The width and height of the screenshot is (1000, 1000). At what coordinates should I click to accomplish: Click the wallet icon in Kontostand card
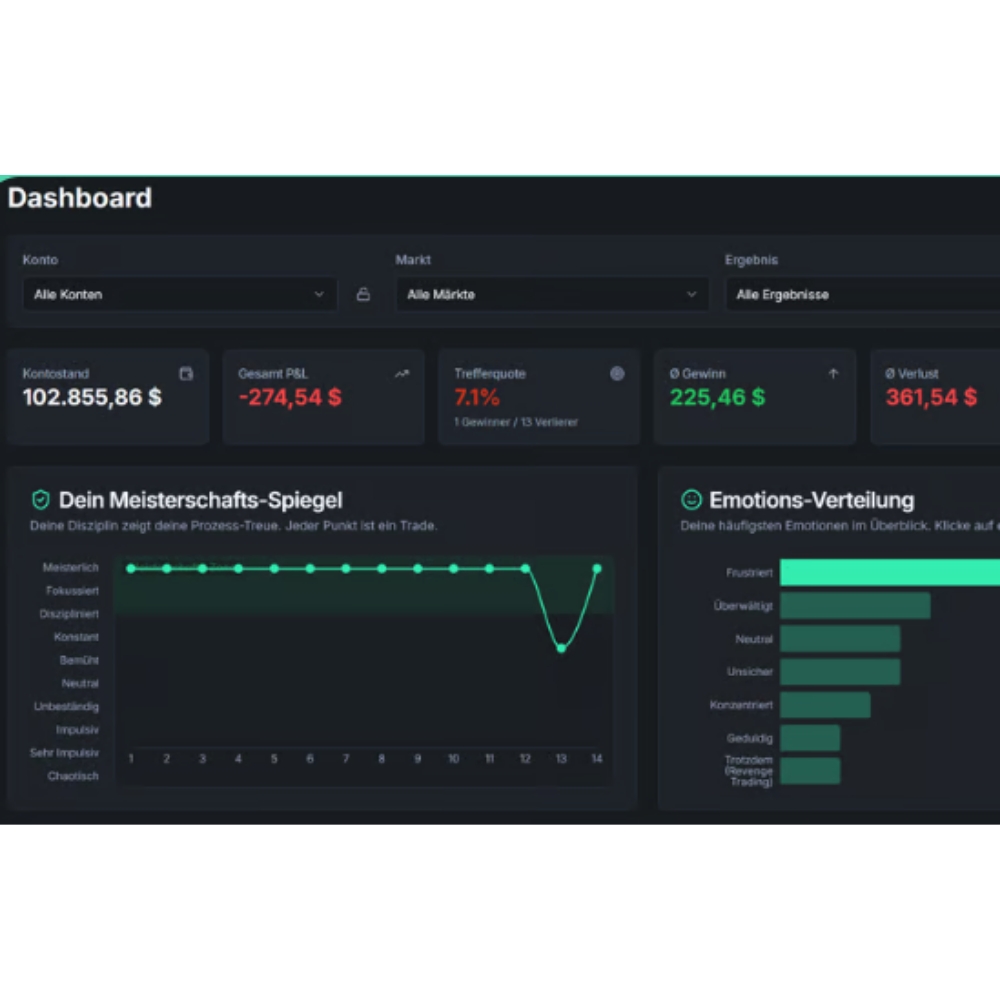(186, 373)
